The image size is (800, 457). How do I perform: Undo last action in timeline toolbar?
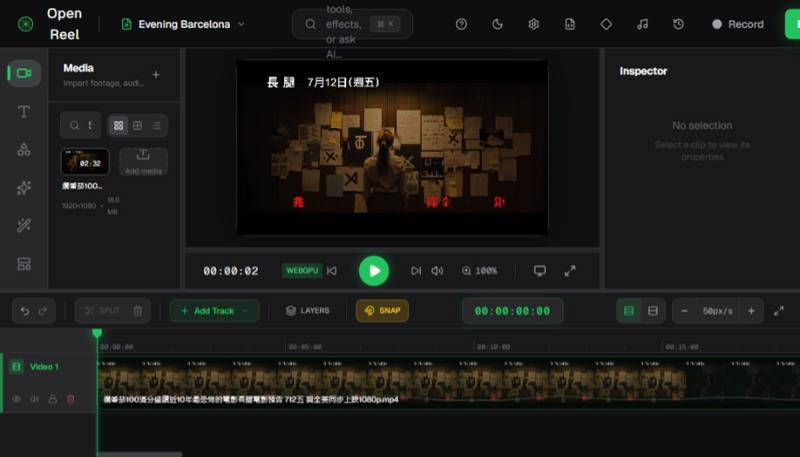24,311
